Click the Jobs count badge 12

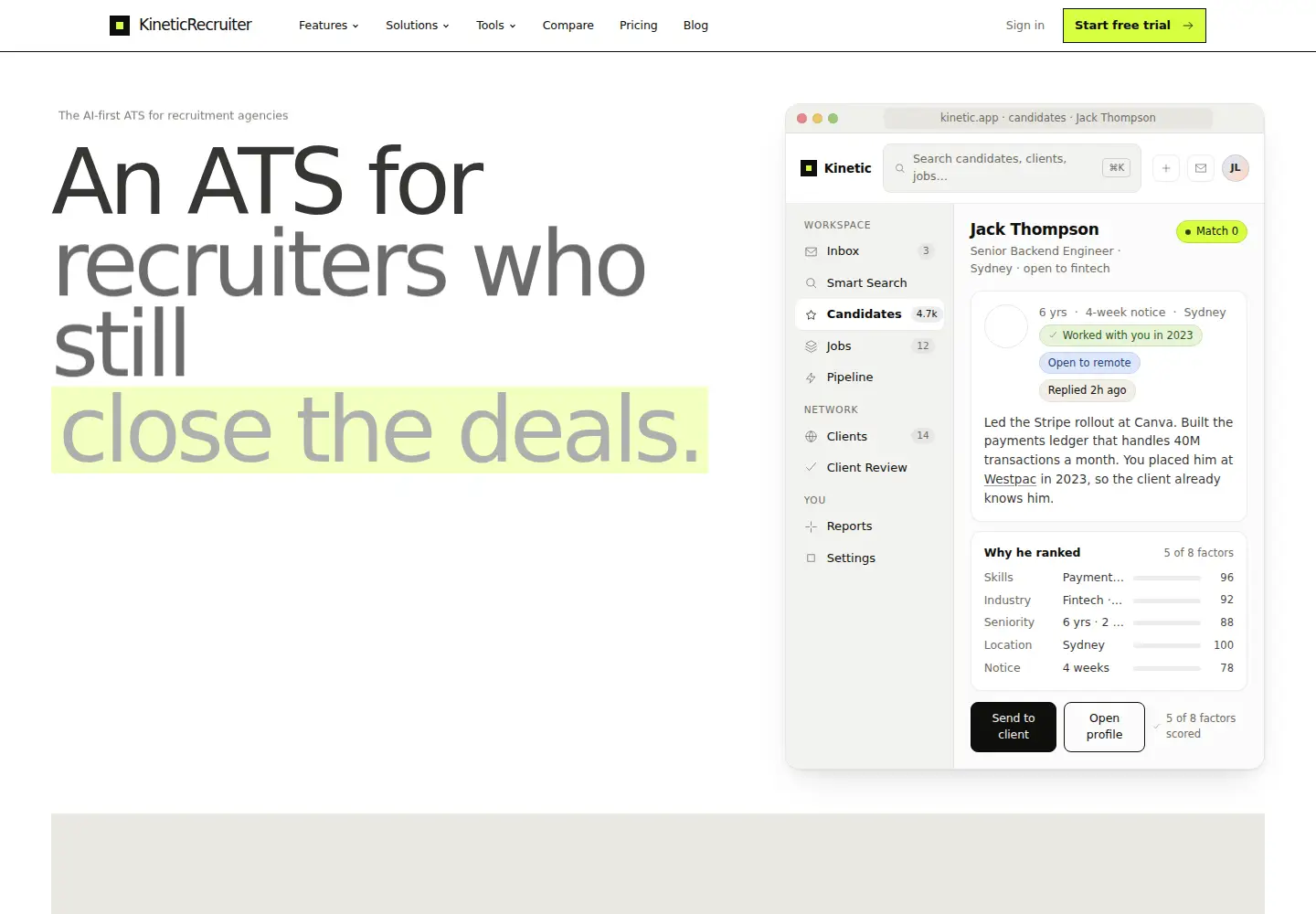923,346
